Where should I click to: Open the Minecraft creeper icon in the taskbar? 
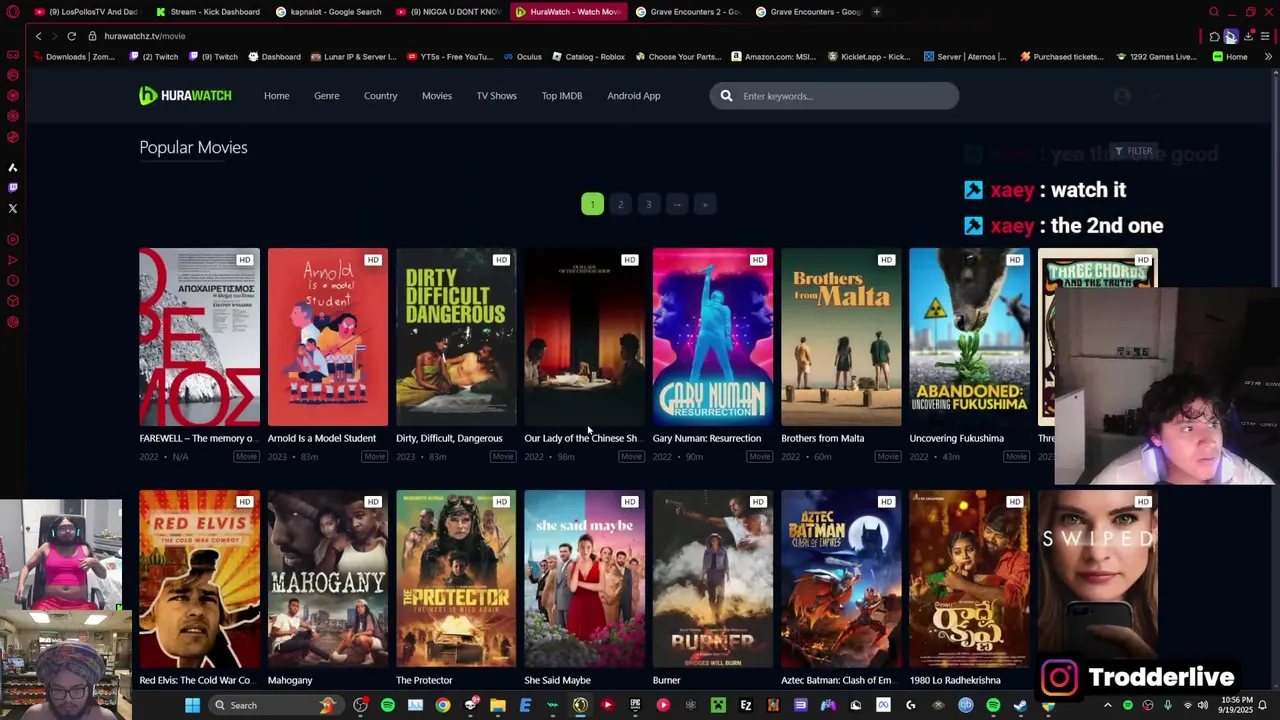[x=718, y=705]
